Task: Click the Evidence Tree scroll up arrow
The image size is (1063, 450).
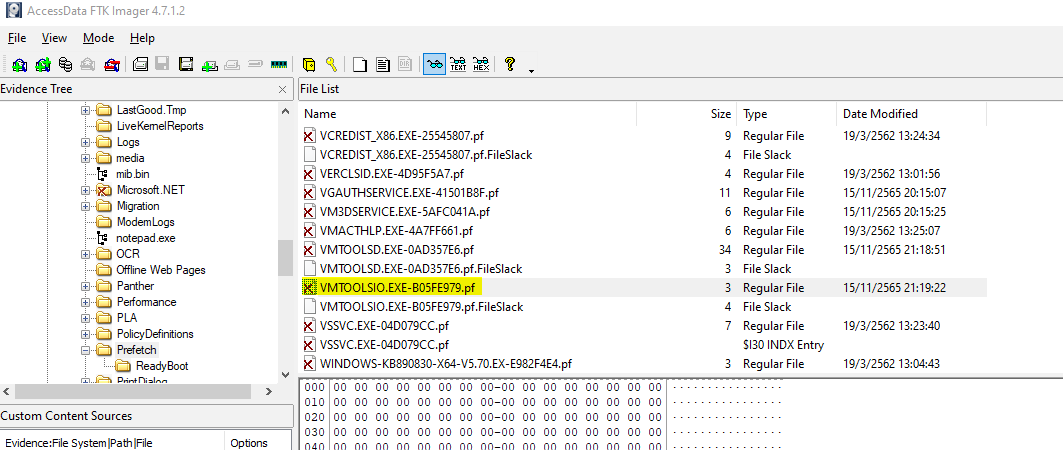Action: 286,110
